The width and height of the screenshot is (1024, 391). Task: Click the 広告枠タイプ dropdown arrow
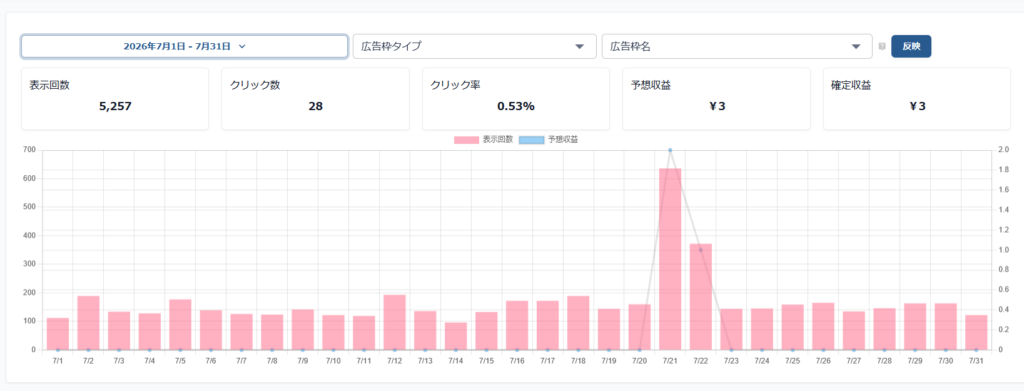pos(579,46)
